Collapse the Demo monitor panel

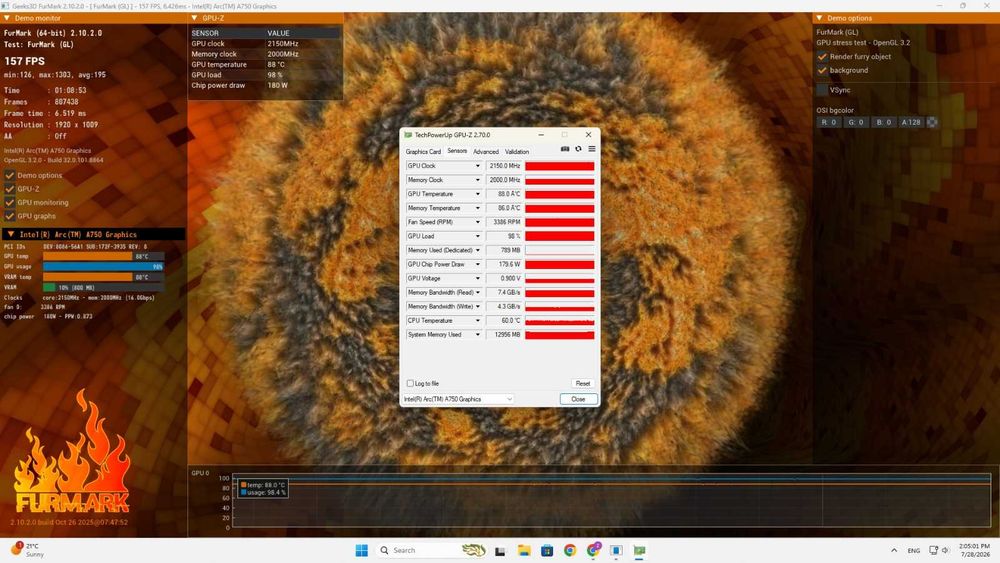click(x=7, y=18)
